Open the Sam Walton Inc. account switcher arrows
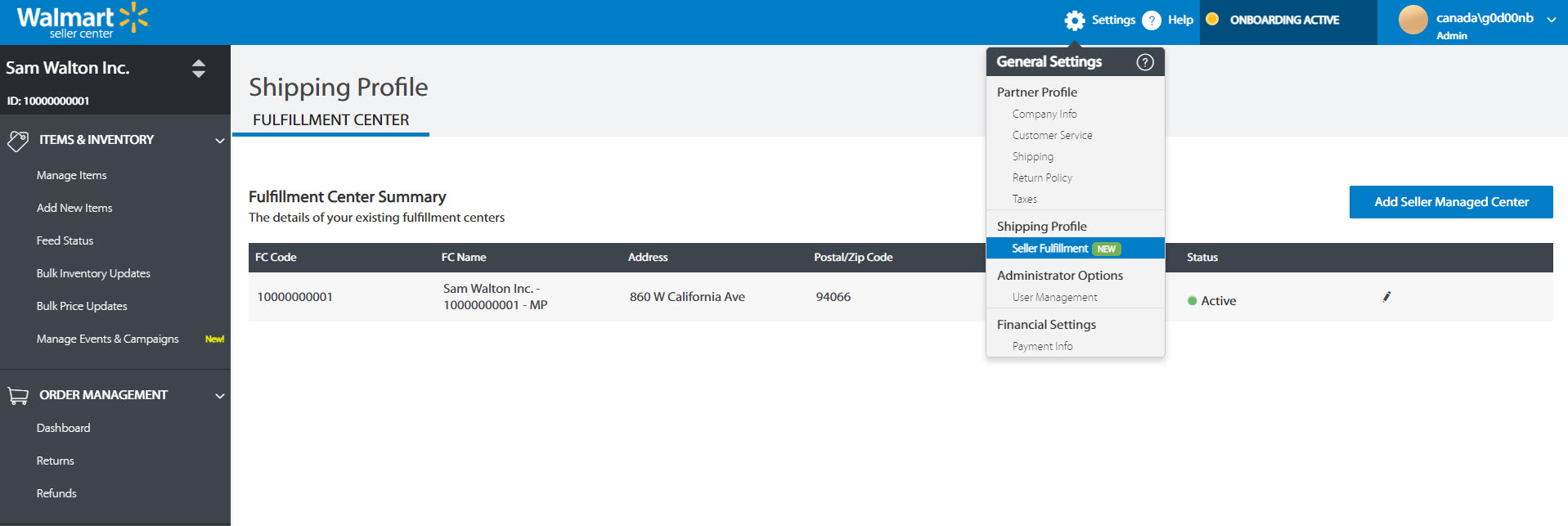 click(199, 69)
